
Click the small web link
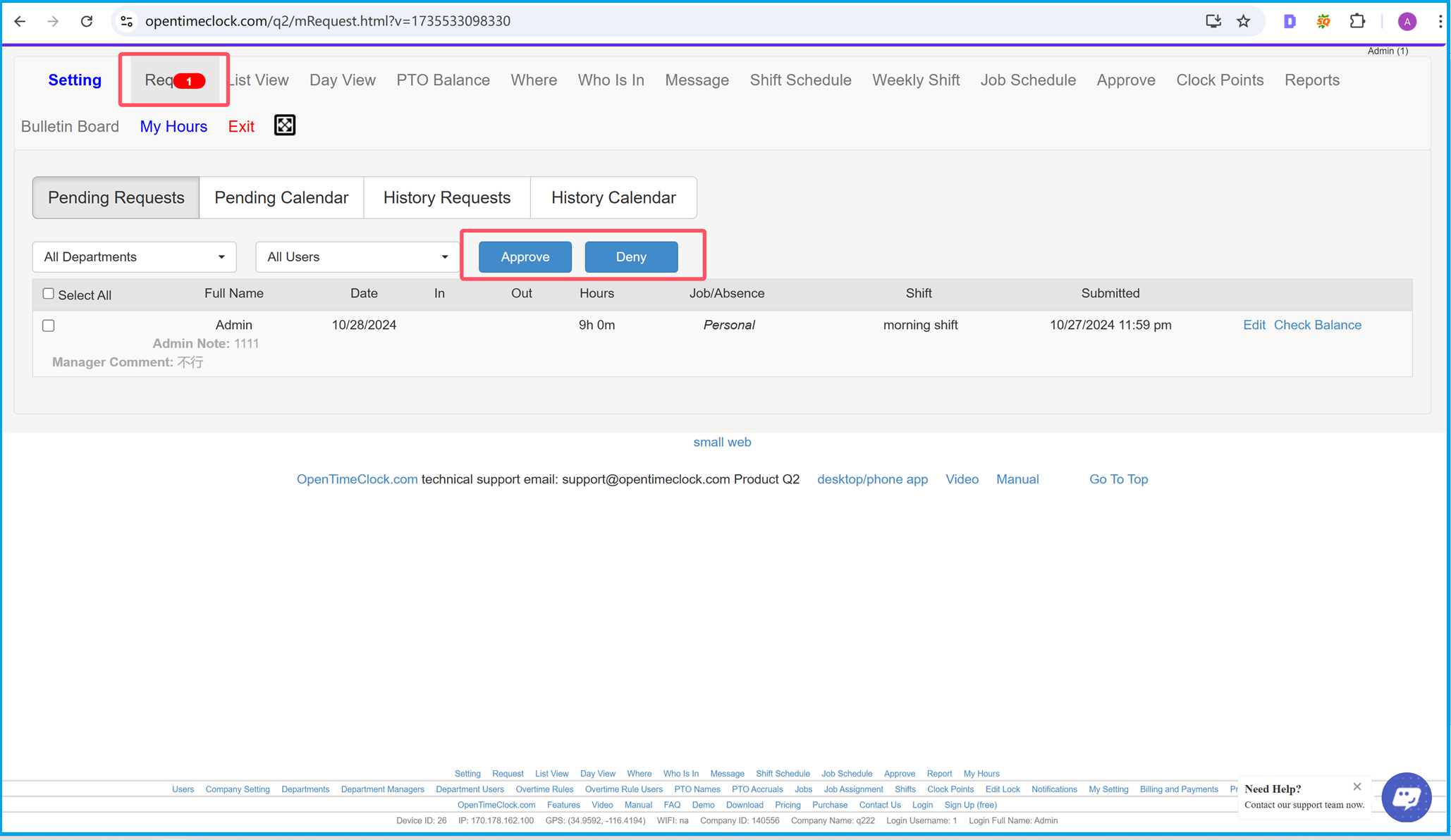pyautogui.click(x=722, y=442)
